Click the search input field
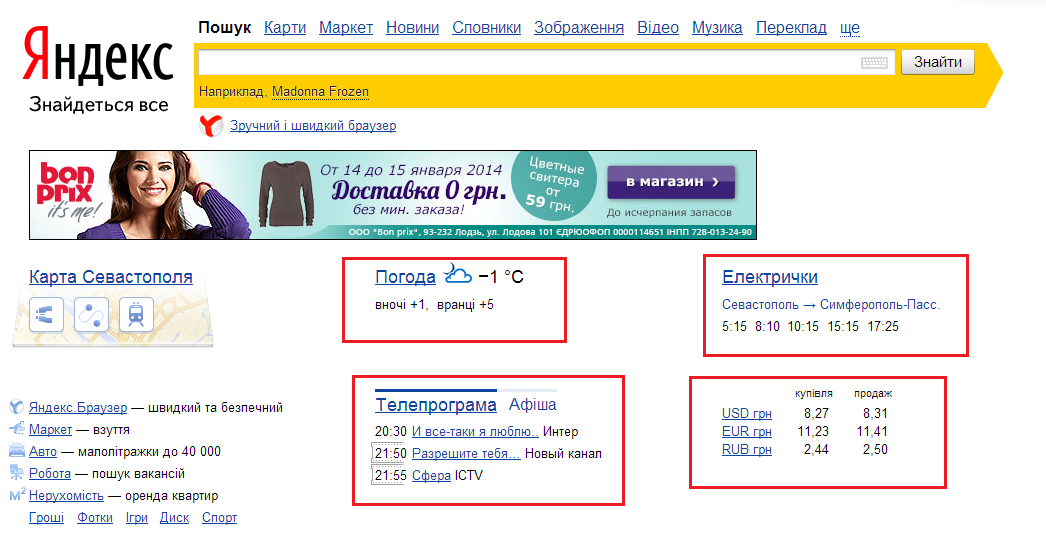This screenshot has height=551, width=1046. [x=528, y=63]
